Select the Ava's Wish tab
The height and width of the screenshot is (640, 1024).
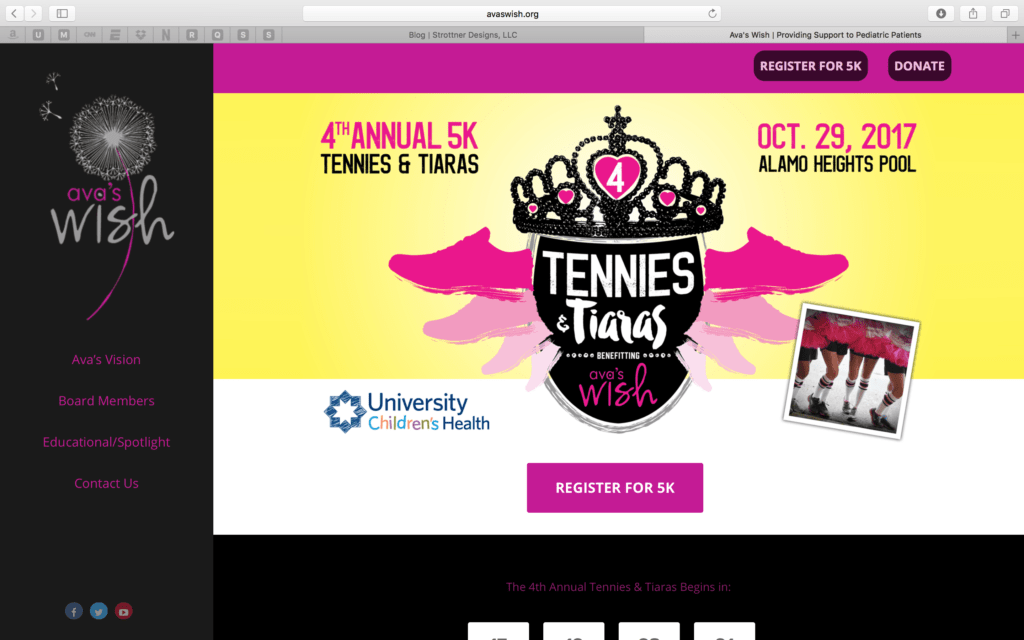click(825, 35)
